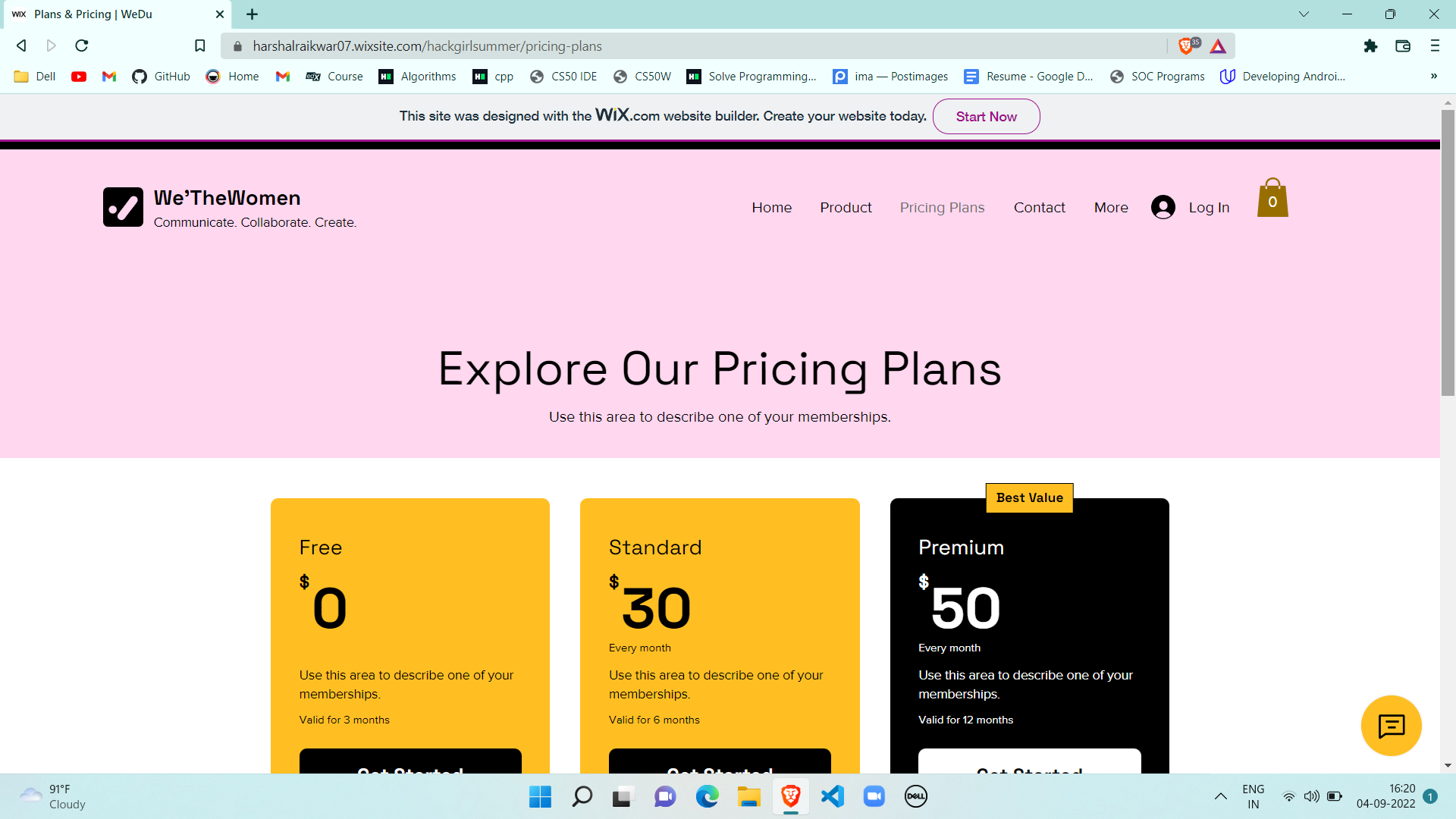Expand the More navigation menu
This screenshot has width=1456, height=819.
1111,208
